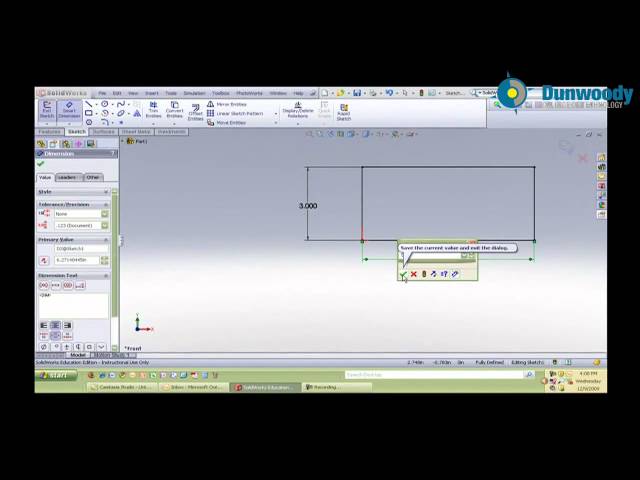Click Linear Sketch Pattern
640x480 pixels.
(235, 113)
